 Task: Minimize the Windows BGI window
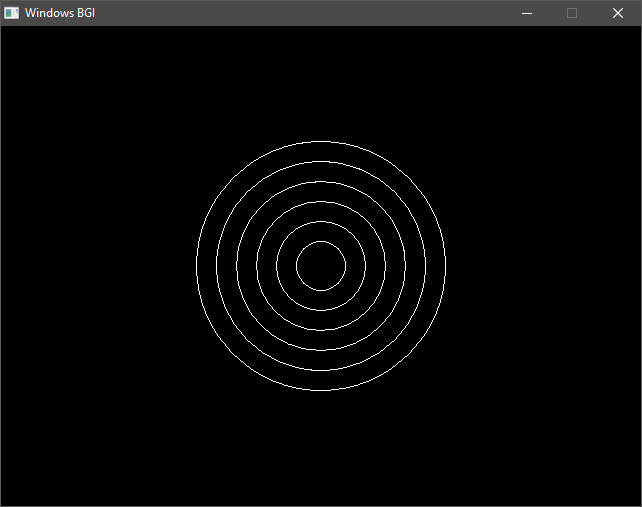tap(527, 13)
